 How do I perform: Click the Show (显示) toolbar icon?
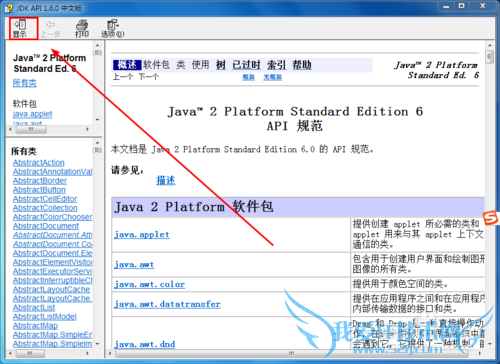[x=20, y=28]
